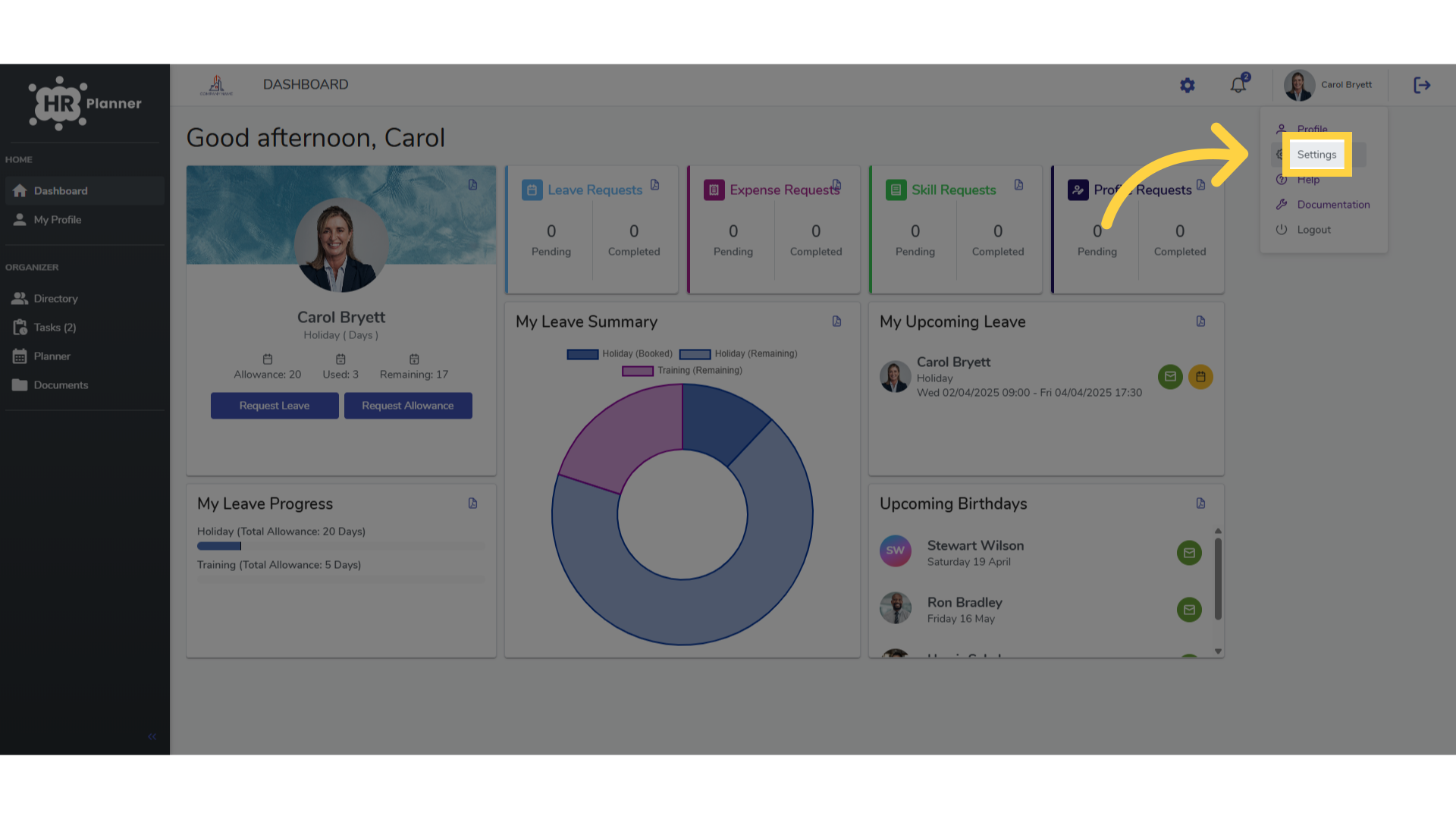Open My Profile in the sidebar

pos(84,220)
